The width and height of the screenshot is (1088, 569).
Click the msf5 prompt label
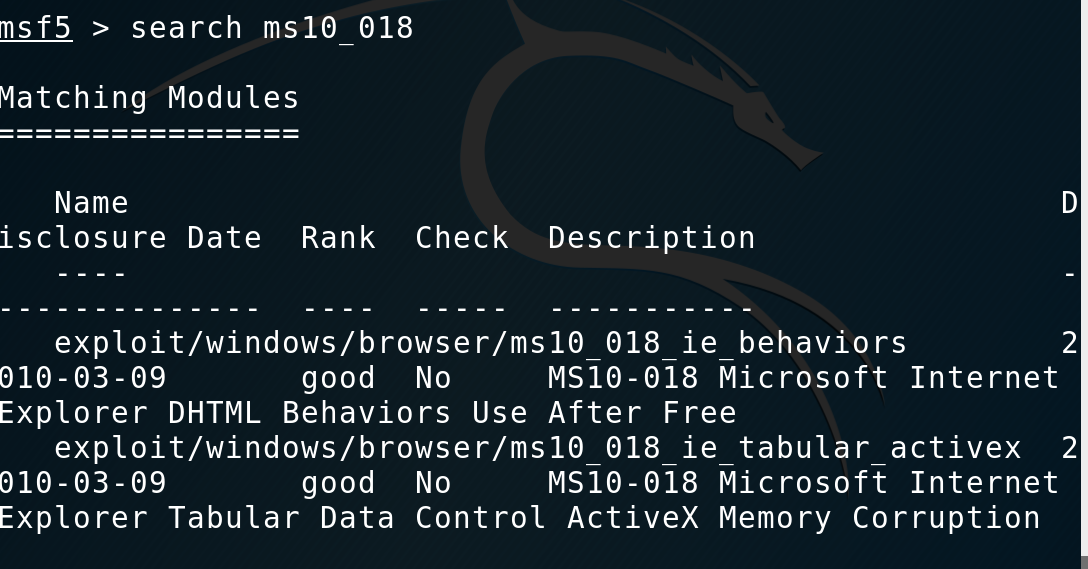click(x=35, y=28)
